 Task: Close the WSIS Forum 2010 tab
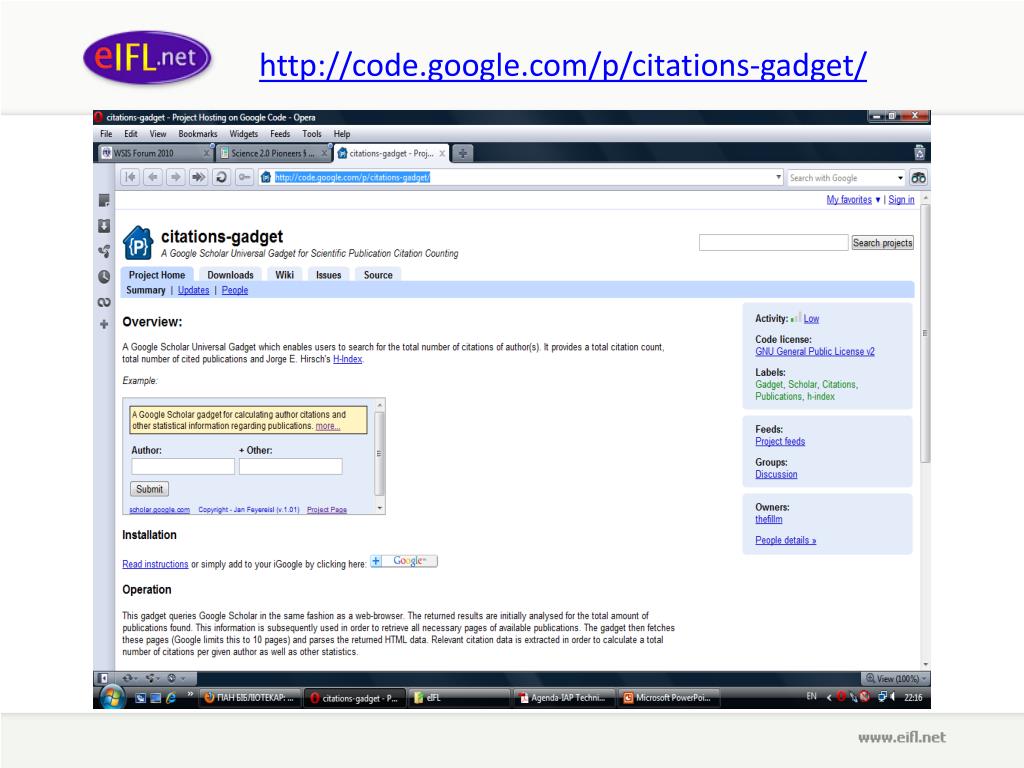(x=206, y=153)
